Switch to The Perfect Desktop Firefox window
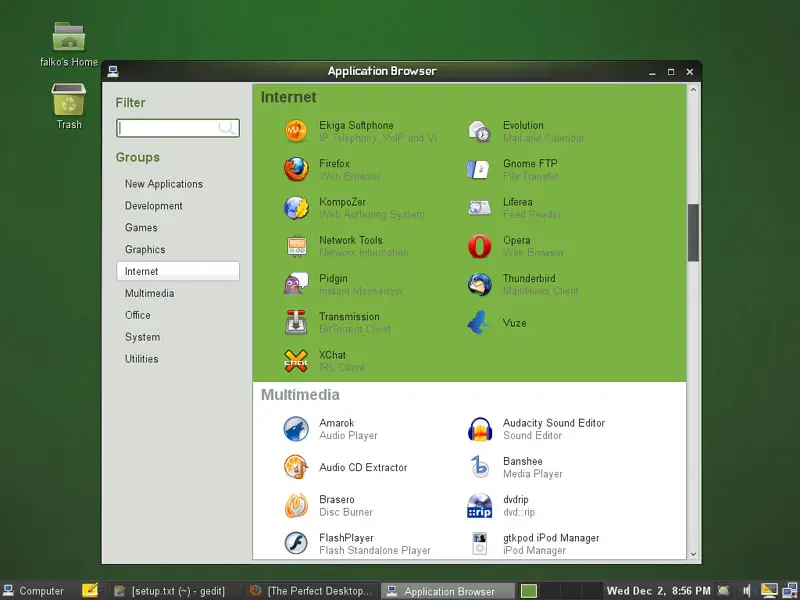This screenshot has height=600, width=800. (310, 591)
